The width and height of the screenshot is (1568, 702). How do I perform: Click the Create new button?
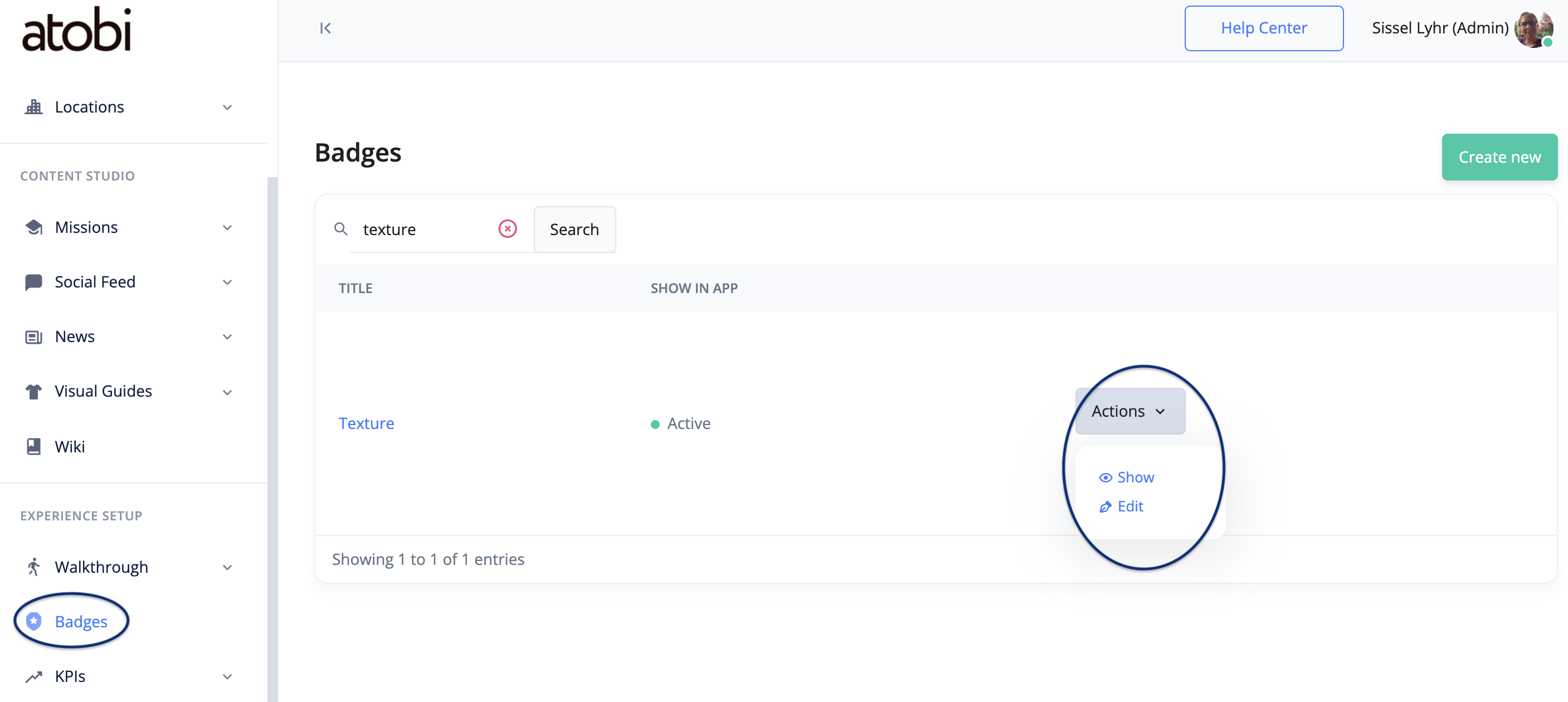(x=1498, y=157)
